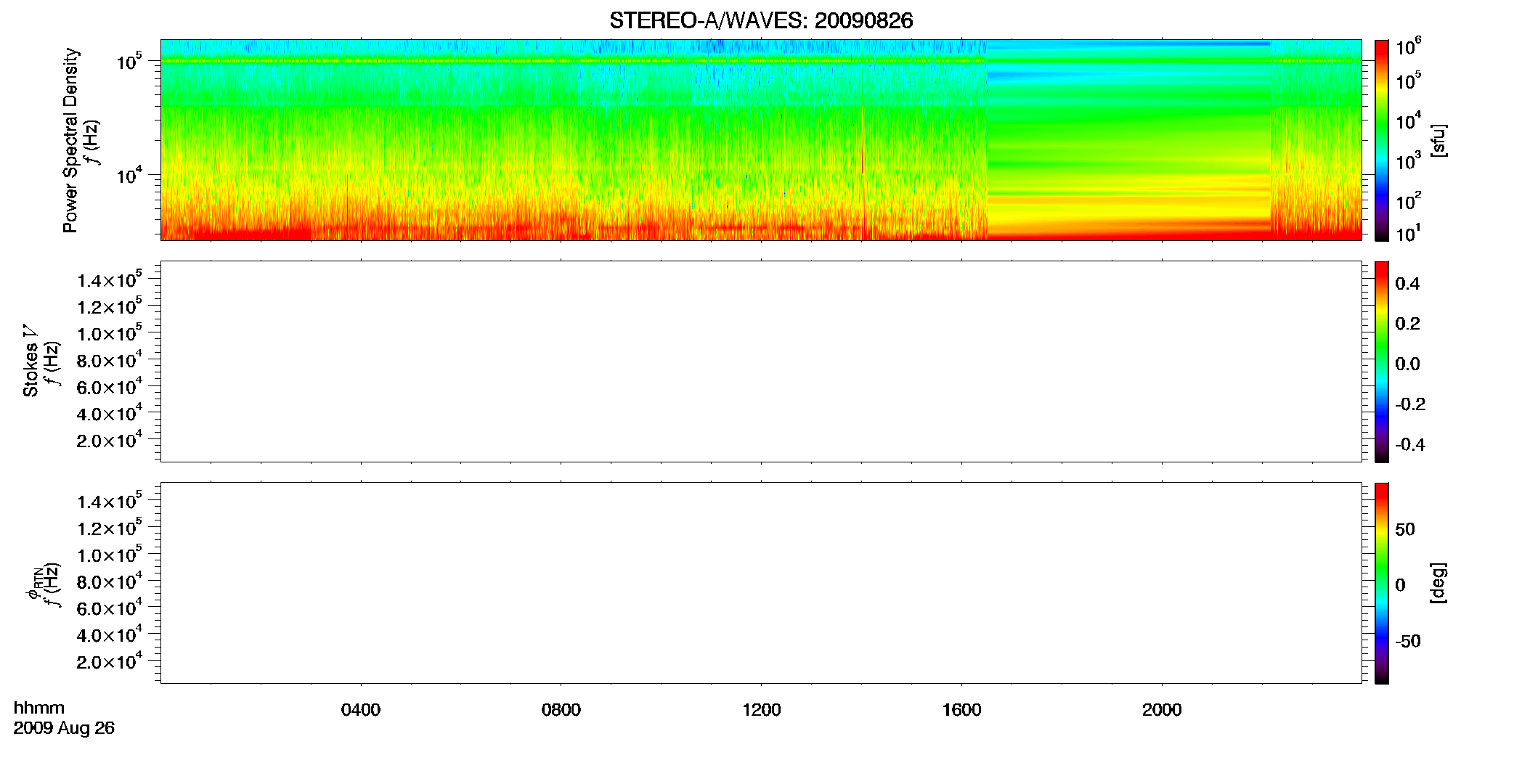
Task: Click the power spectral density colorbar
Action: (1382, 140)
